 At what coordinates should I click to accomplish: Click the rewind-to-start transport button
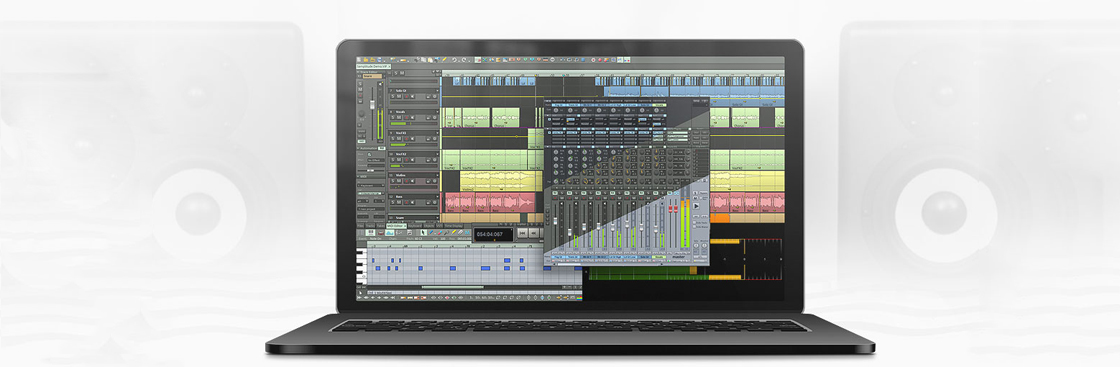coord(522,233)
